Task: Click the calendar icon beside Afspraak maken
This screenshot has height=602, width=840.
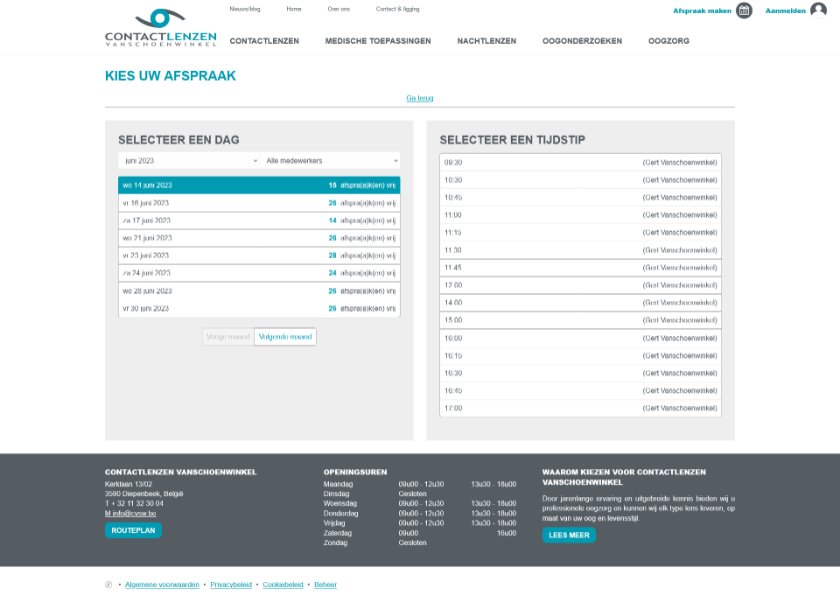Action: click(x=744, y=11)
